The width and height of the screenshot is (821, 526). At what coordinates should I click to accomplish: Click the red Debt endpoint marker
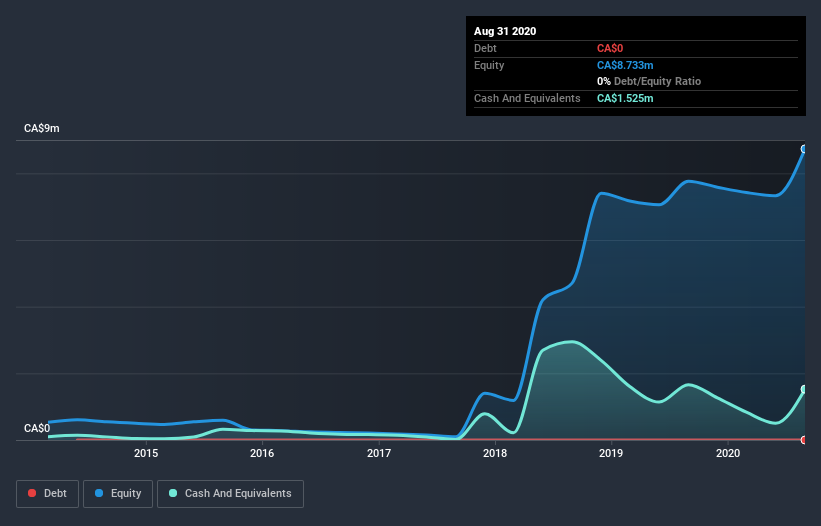pyautogui.click(x=804, y=440)
